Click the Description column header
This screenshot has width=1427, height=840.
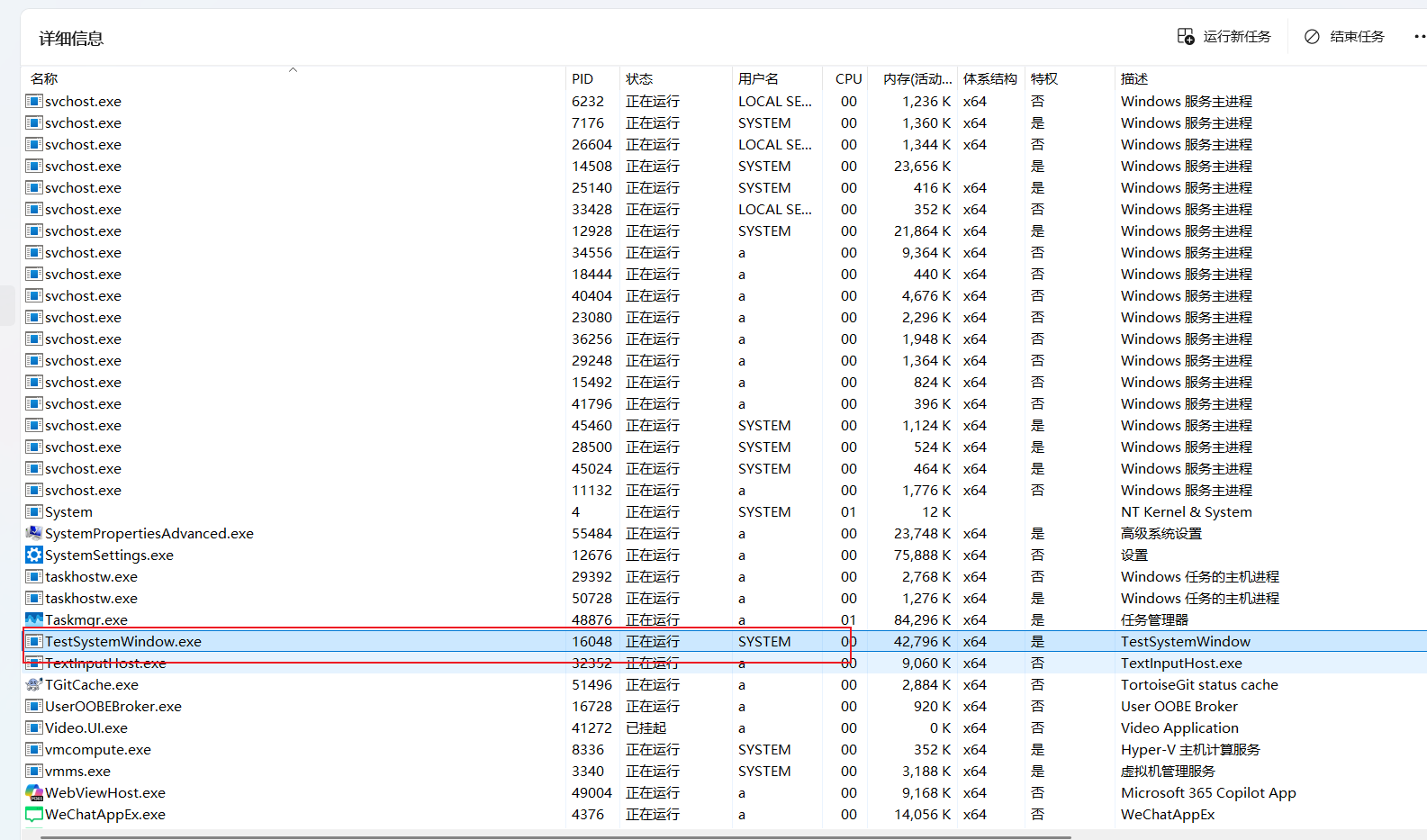point(1134,79)
